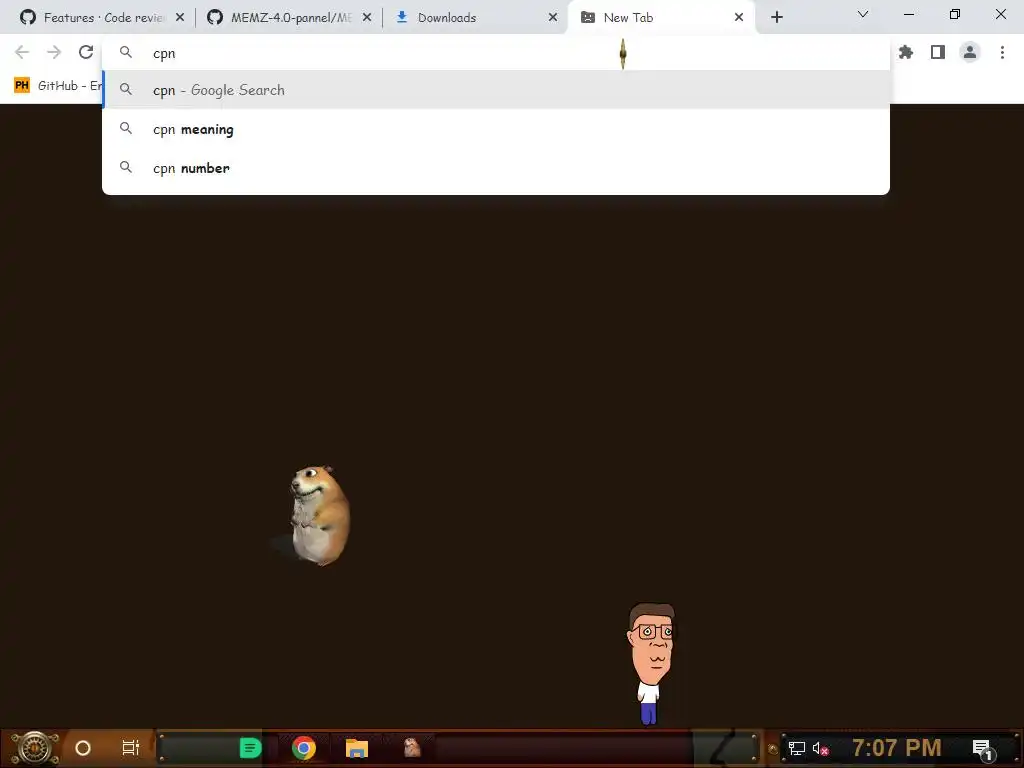Click the muted volume tray icon

click(x=820, y=748)
